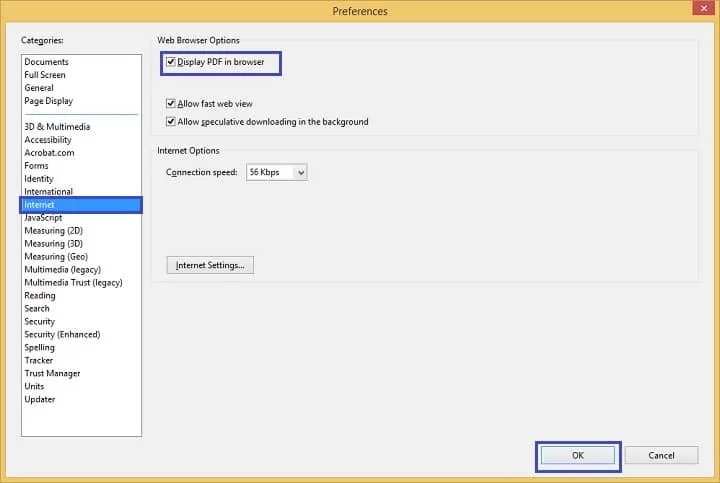Screen dimensions: 720x483
Task: Go to Accessibility preferences
Action: [48, 140]
